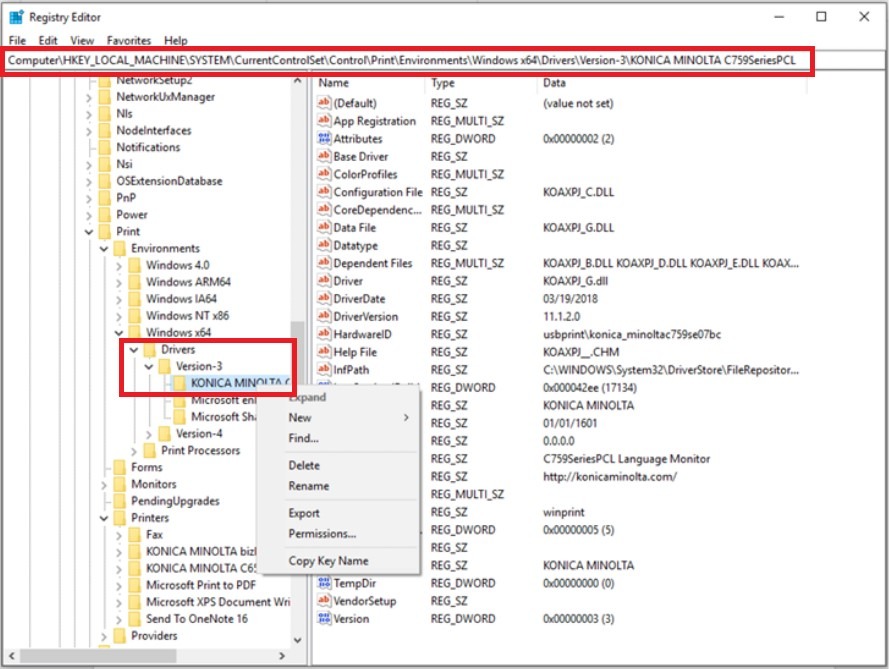The image size is (889, 669).
Task: Click the Print Processors folder icon
Action: pos(149,450)
